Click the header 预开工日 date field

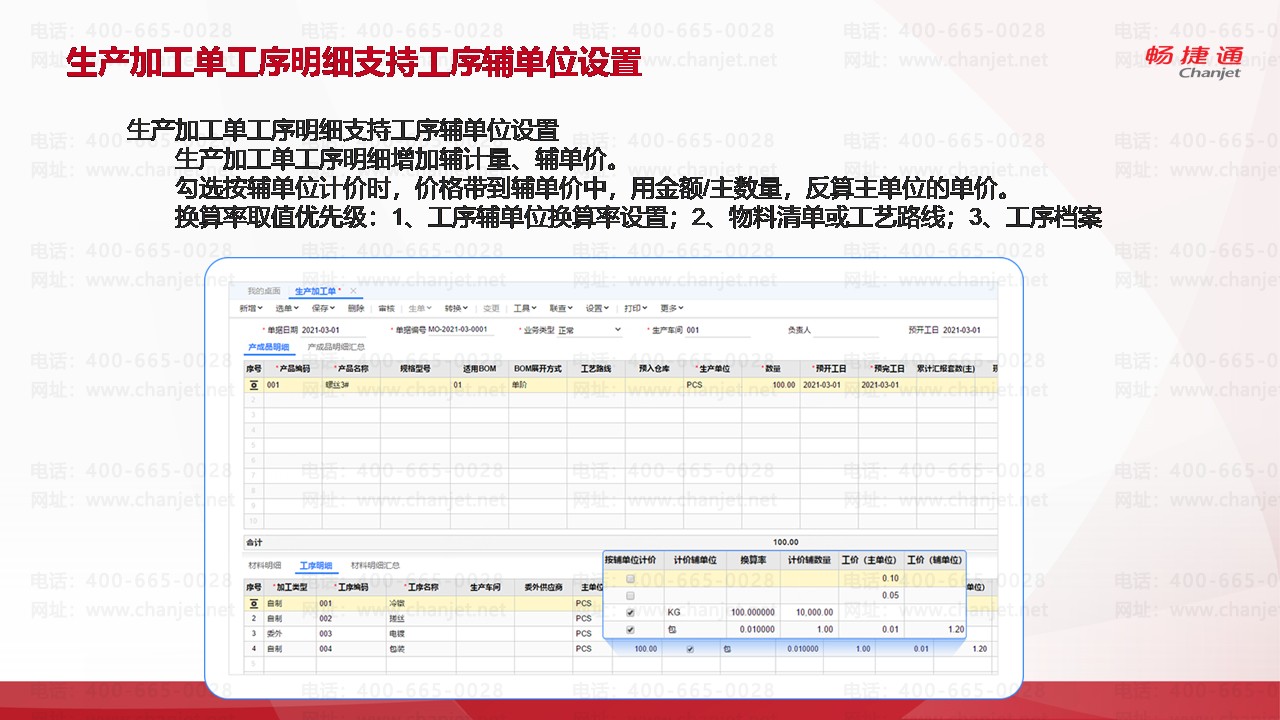(968, 330)
